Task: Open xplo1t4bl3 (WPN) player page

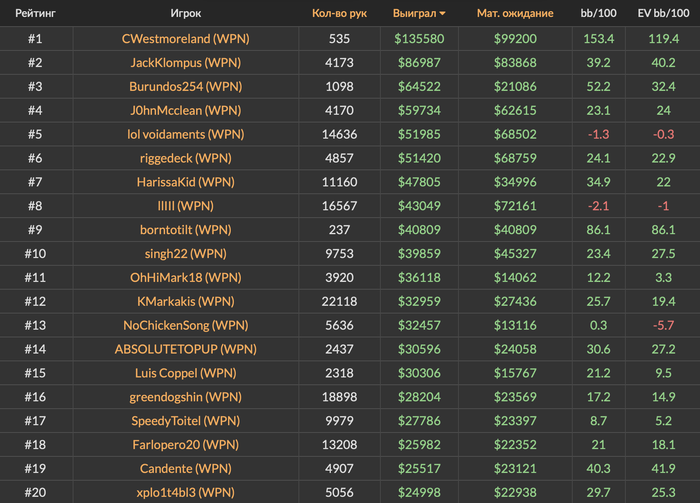Action: coord(186,492)
